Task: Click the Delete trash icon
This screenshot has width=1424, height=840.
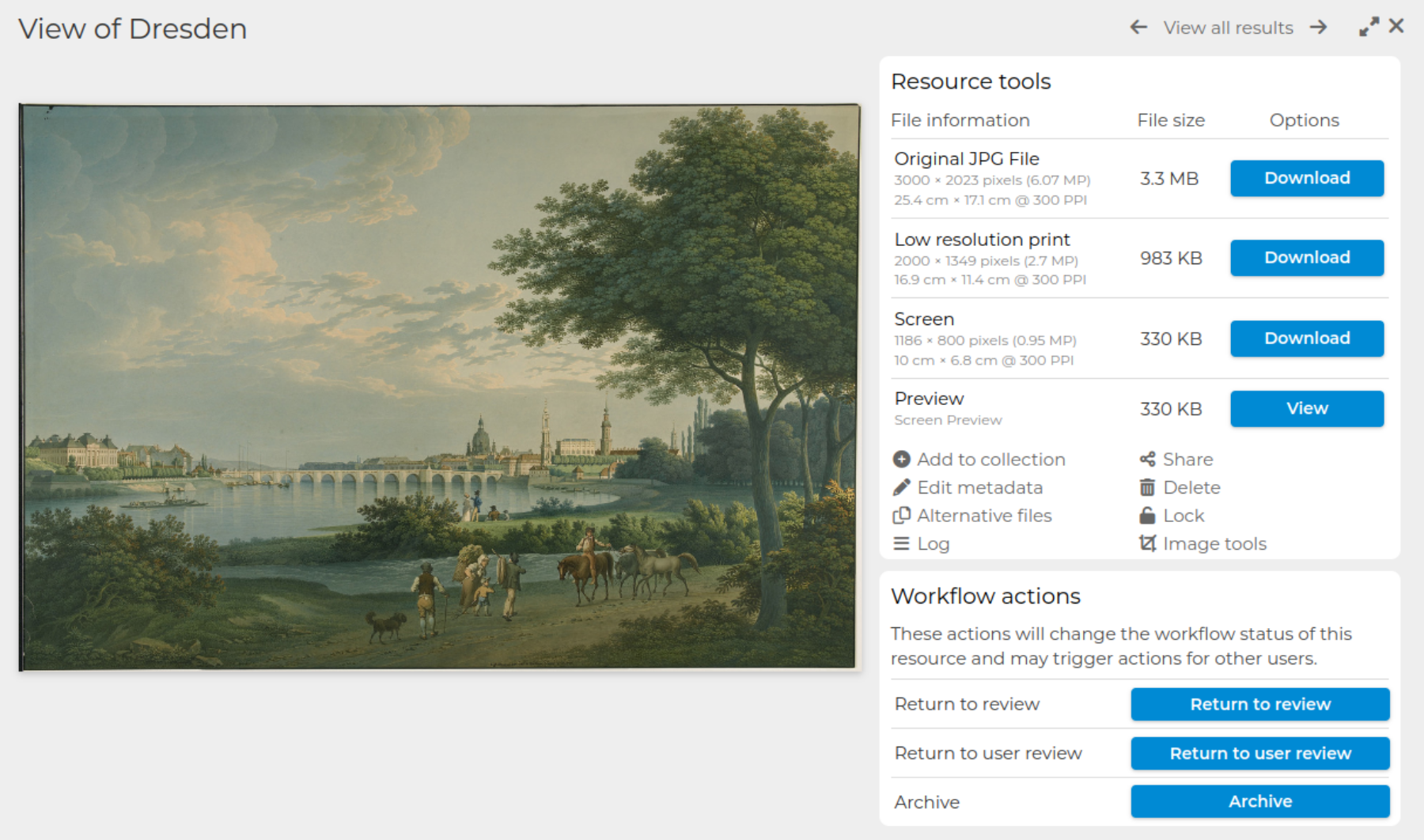Action: pos(1147,488)
